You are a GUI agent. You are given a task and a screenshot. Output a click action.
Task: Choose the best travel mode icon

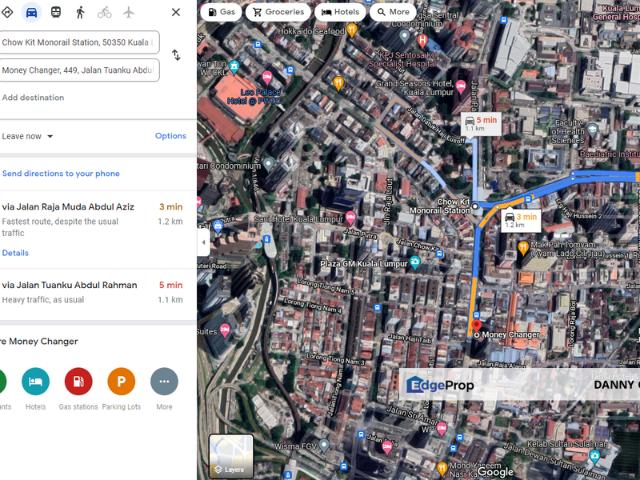click(7, 12)
